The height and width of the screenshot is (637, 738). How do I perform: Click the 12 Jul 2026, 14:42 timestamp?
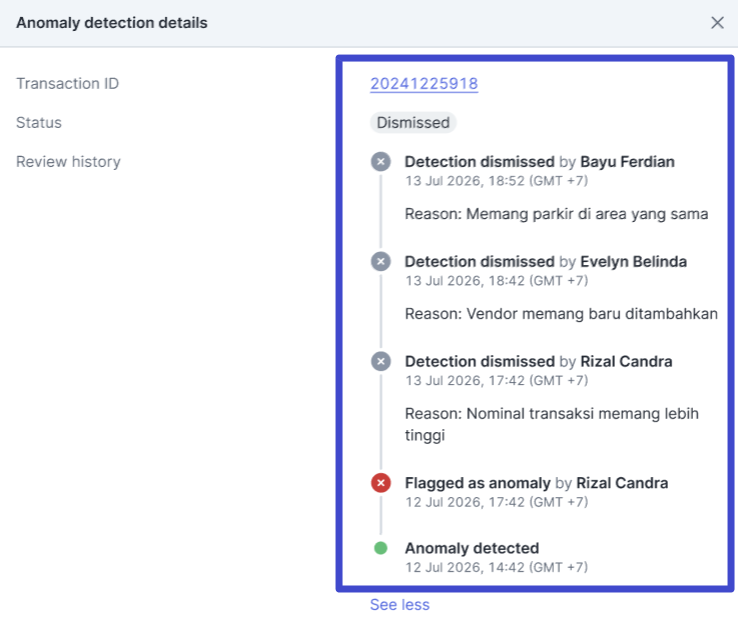pos(496,567)
